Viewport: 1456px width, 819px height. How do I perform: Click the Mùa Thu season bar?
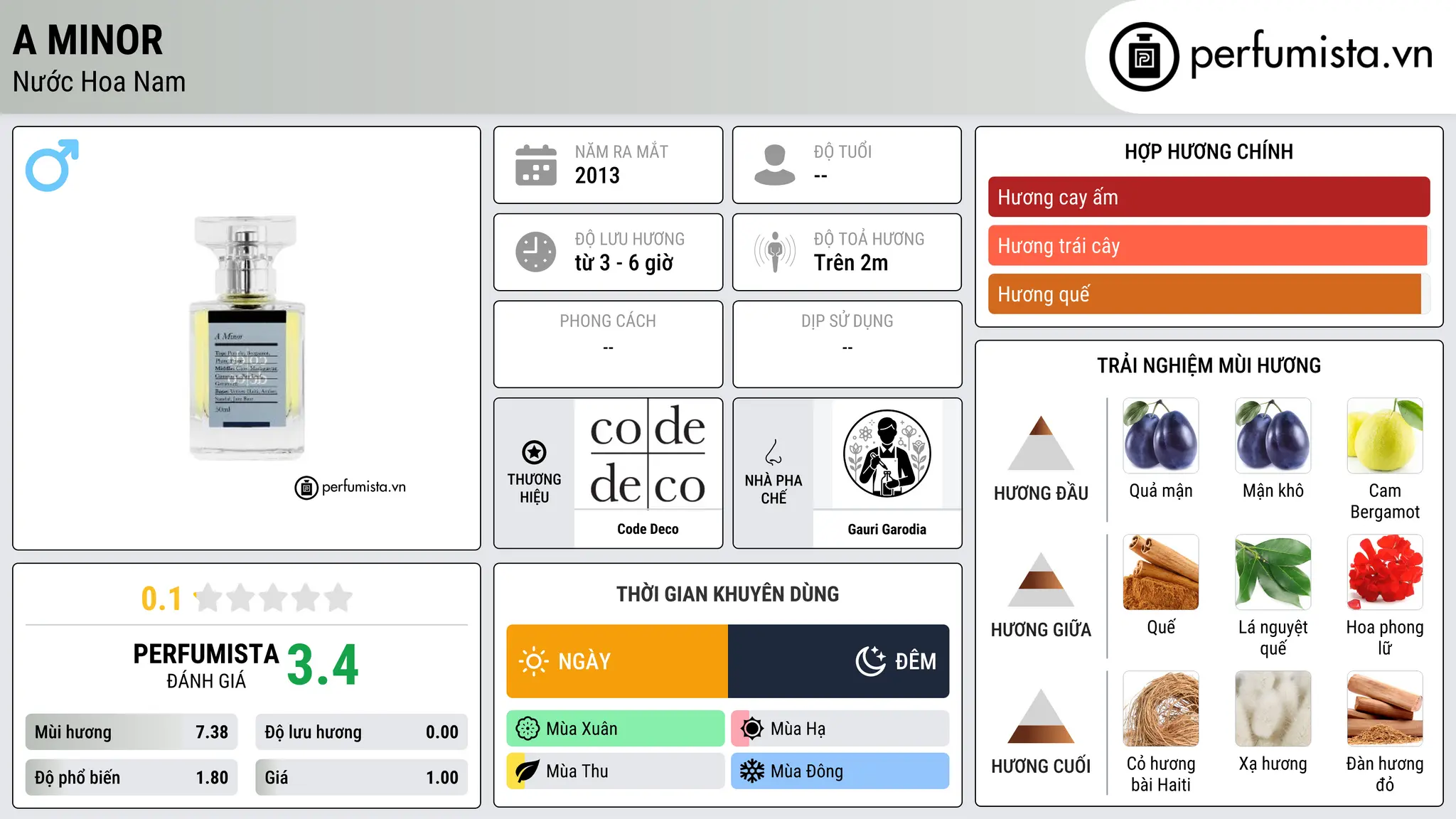point(616,771)
